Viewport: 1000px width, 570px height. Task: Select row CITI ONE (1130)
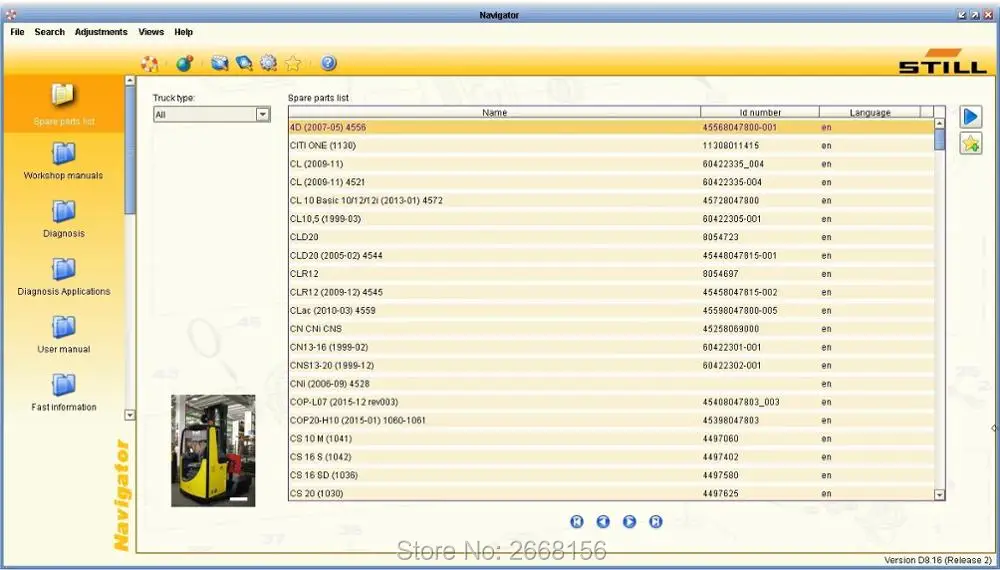(611, 145)
